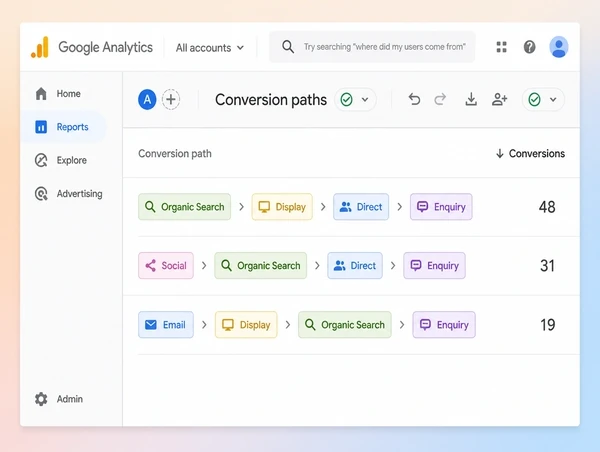Open Advertising in the sidebar
The height and width of the screenshot is (452, 600).
[67, 194]
